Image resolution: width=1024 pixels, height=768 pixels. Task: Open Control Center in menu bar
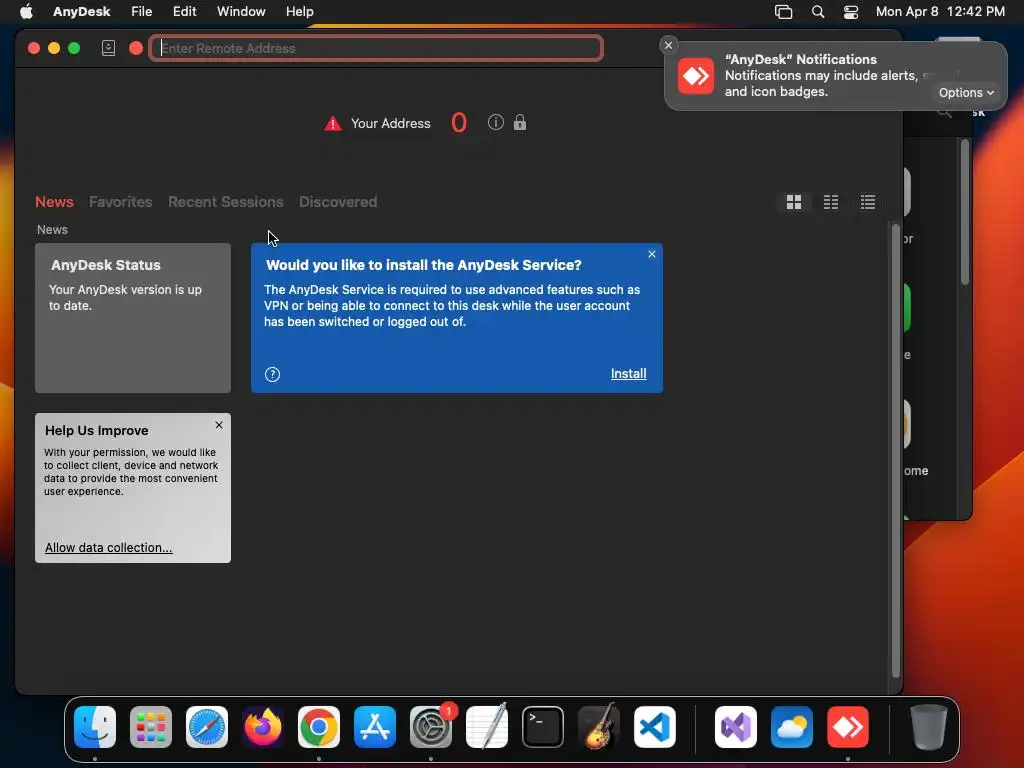pos(851,12)
